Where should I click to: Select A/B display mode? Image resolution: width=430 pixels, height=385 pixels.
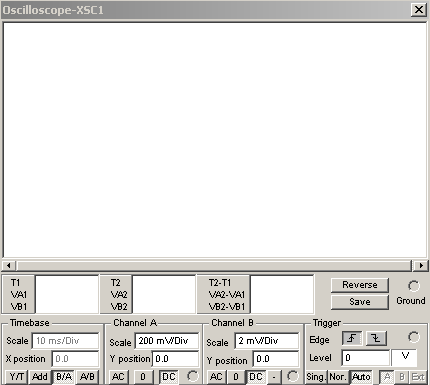pos(87,377)
